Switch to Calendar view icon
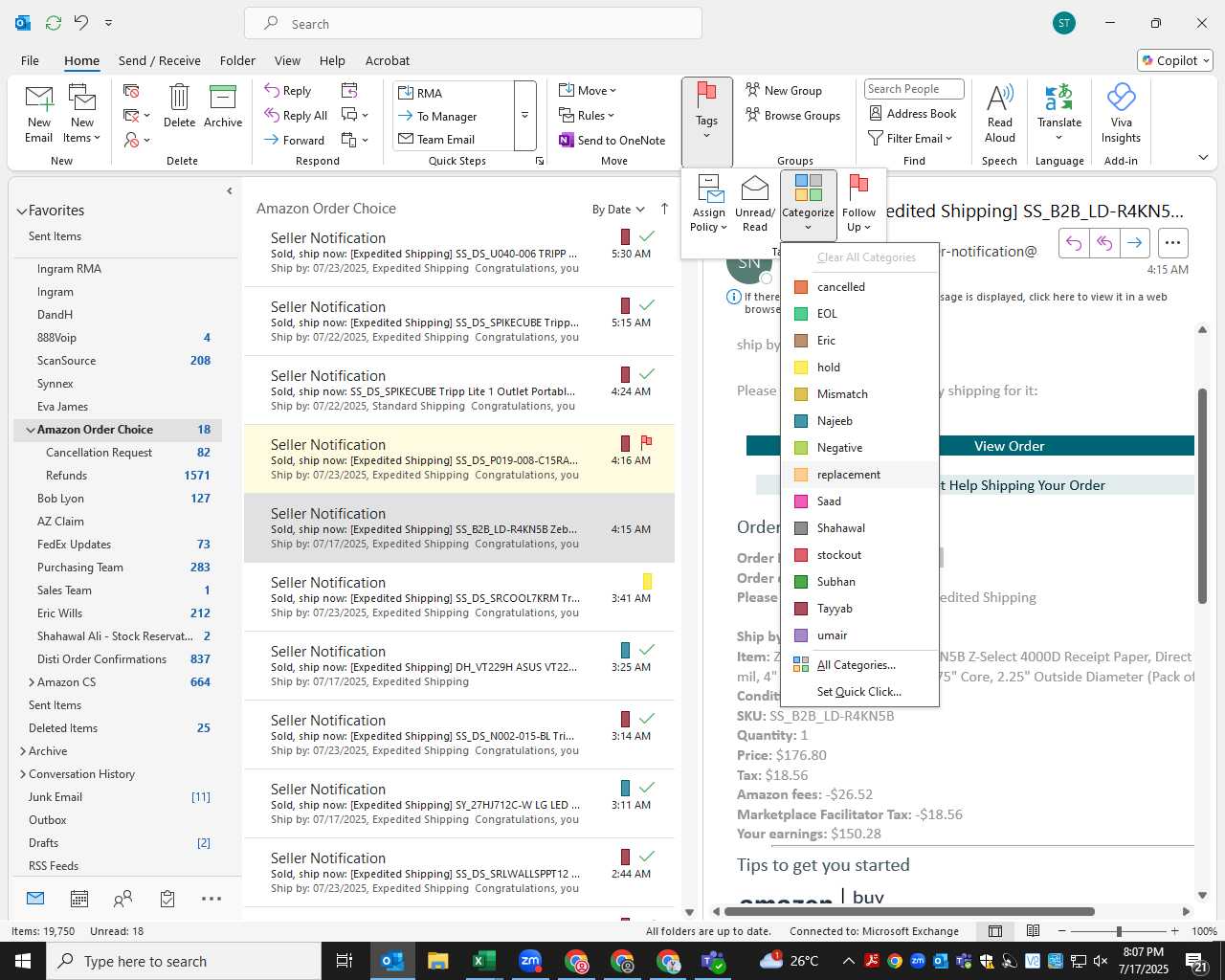Screen dimensions: 1225x980 tap(79, 899)
